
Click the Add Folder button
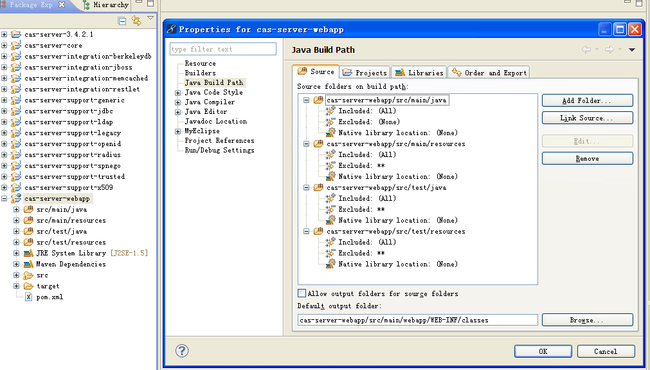(x=587, y=100)
